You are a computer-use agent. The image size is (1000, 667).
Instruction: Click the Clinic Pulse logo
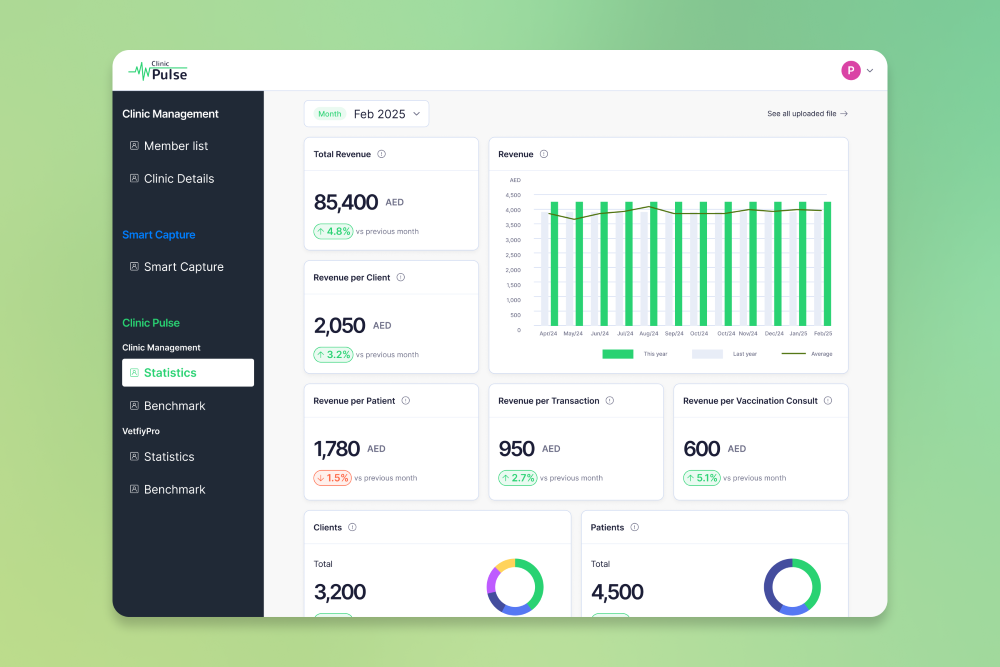coord(158,71)
